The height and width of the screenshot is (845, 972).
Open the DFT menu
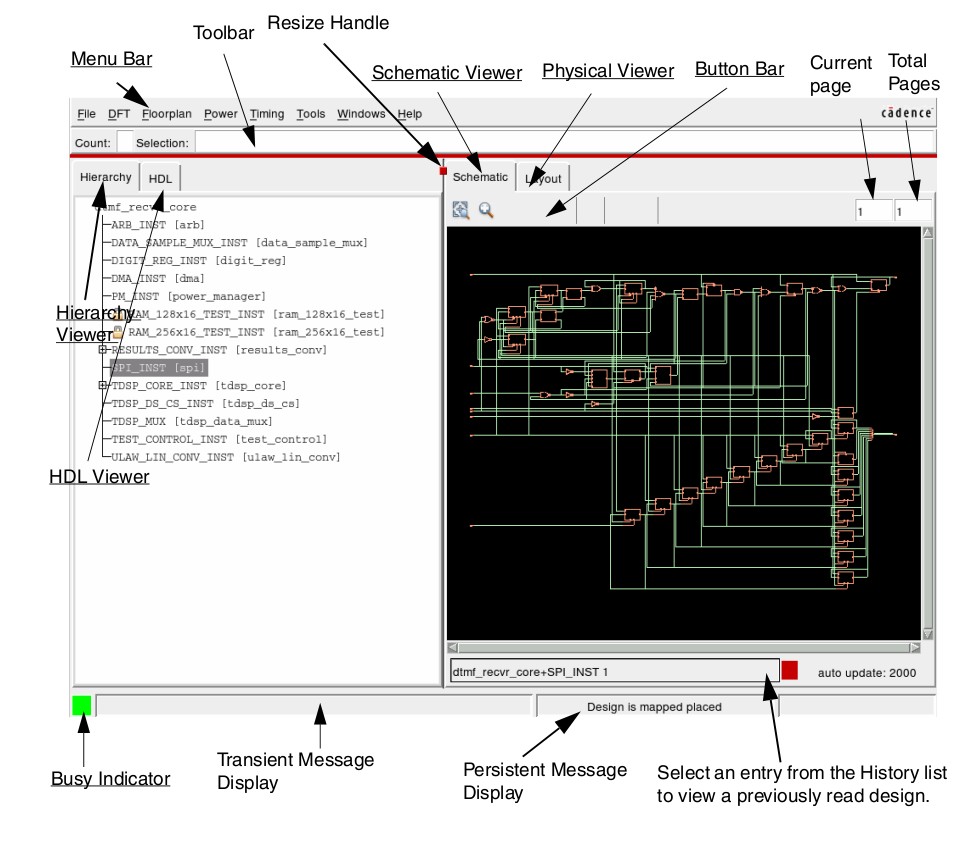pos(119,114)
